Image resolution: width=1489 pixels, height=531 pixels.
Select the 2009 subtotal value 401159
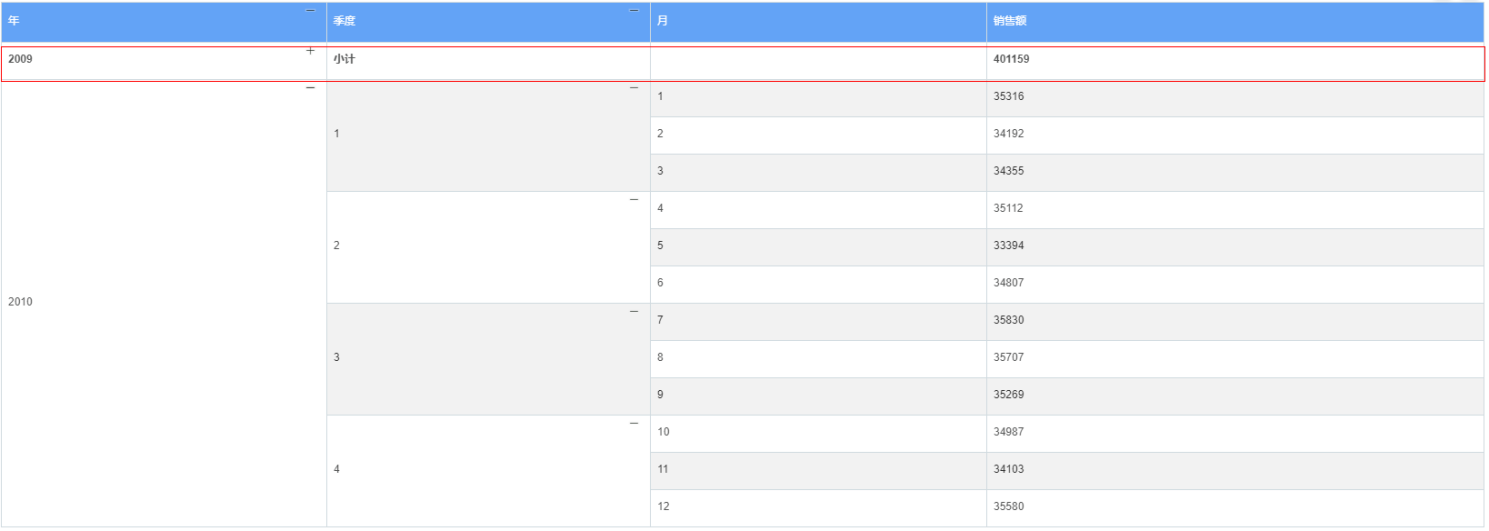tap(1011, 59)
